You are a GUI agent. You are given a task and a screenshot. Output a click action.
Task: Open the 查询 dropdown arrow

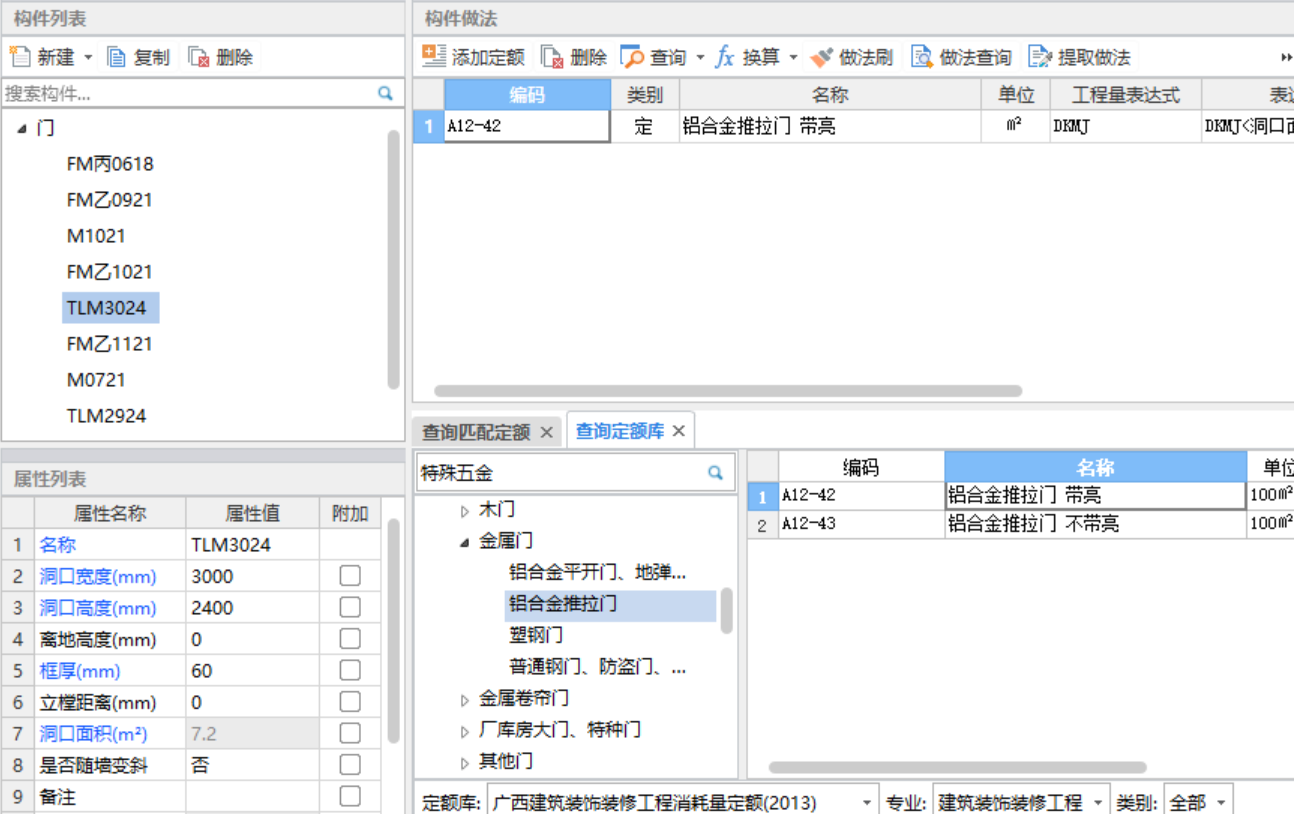click(700, 58)
